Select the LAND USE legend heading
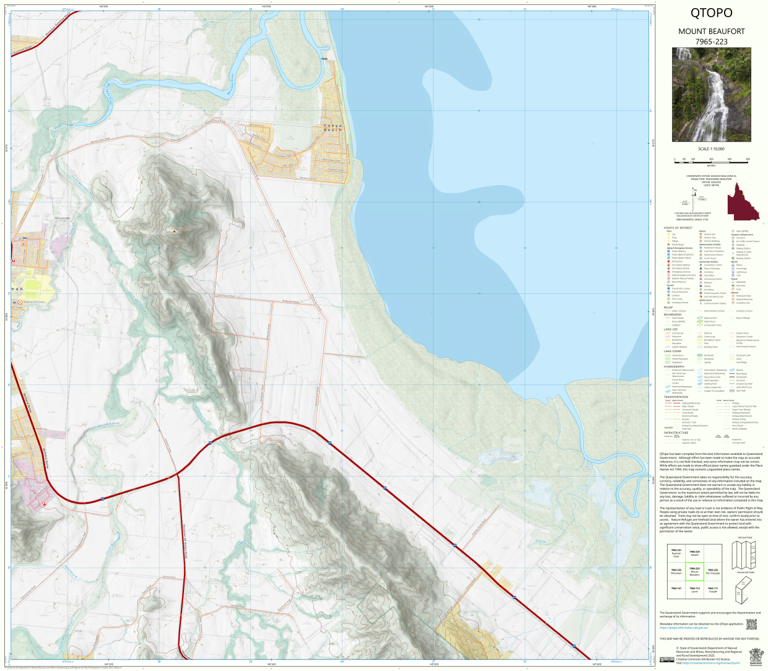The height and width of the screenshot is (671, 768). pos(671,329)
